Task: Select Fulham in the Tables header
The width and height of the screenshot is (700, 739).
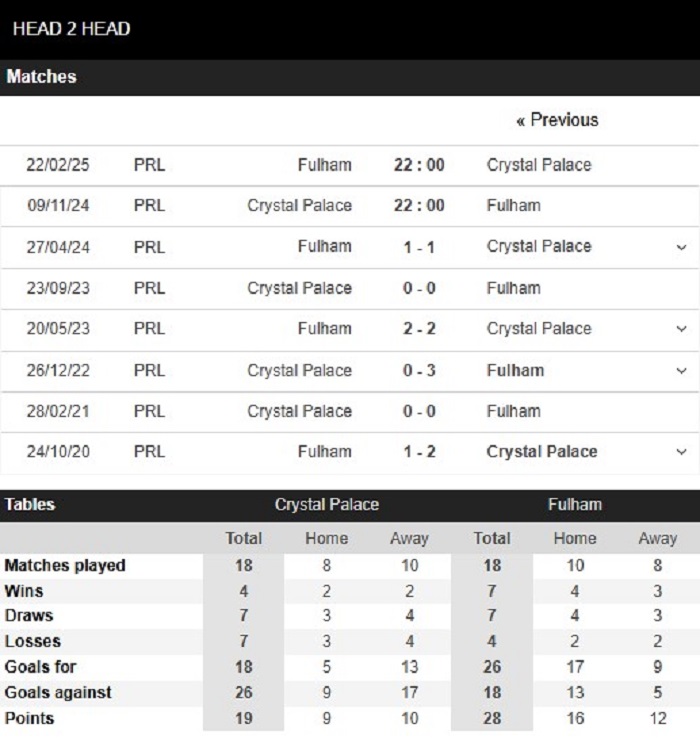Action: coord(575,504)
